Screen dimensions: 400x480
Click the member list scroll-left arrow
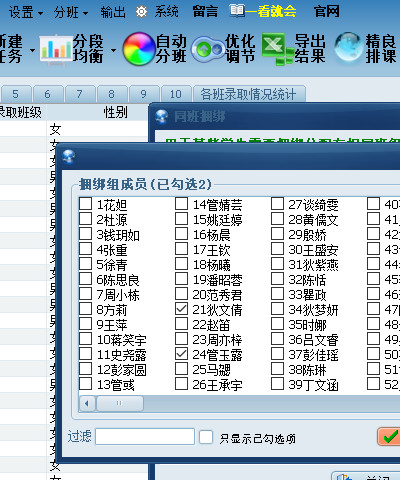(87, 404)
